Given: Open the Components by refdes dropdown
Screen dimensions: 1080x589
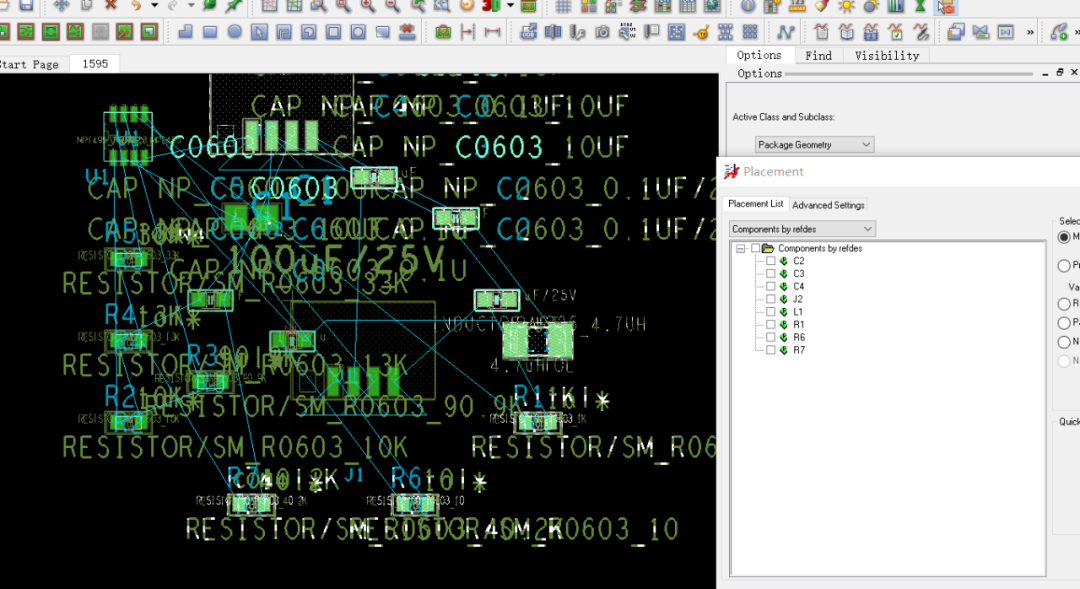Looking at the screenshot, I should click(802, 229).
